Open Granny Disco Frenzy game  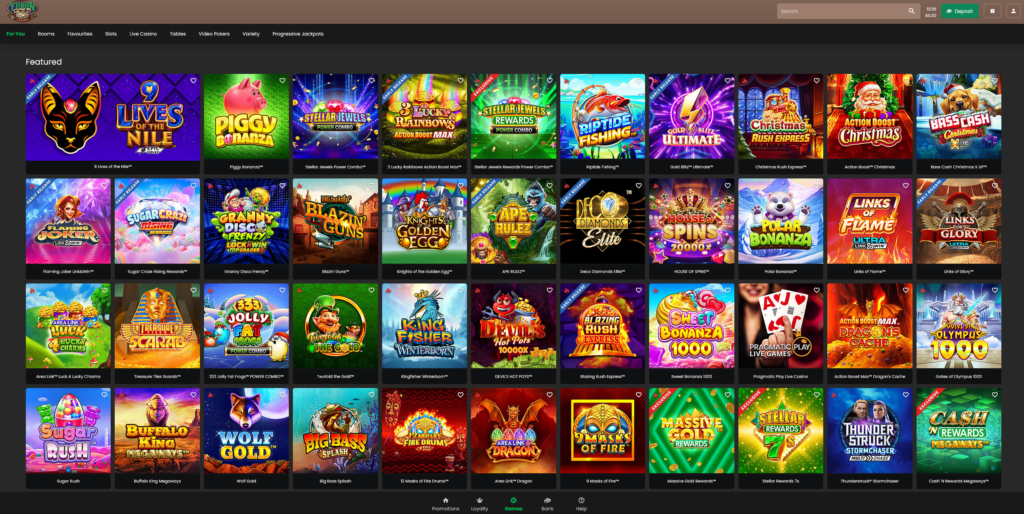tap(246, 229)
